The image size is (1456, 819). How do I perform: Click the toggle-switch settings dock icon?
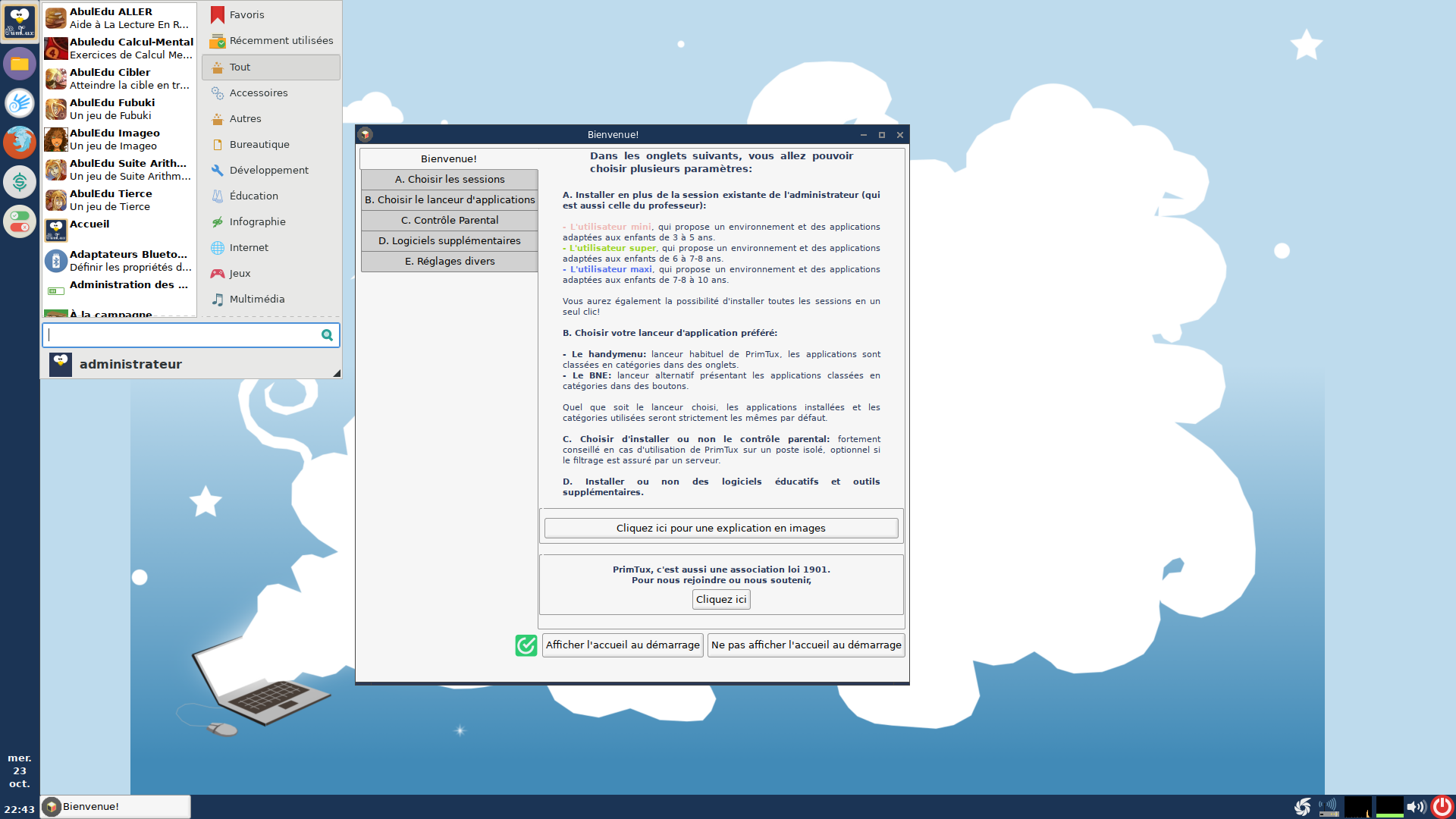(x=20, y=221)
